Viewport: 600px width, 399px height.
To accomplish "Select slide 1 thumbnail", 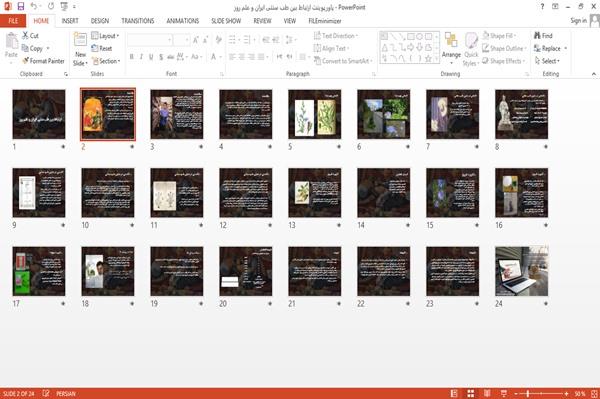I will (x=39, y=114).
